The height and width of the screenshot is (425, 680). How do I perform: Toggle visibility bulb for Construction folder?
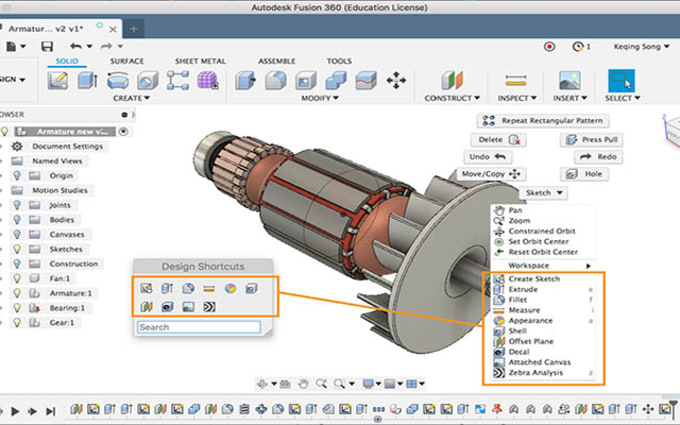(x=17, y=264)
